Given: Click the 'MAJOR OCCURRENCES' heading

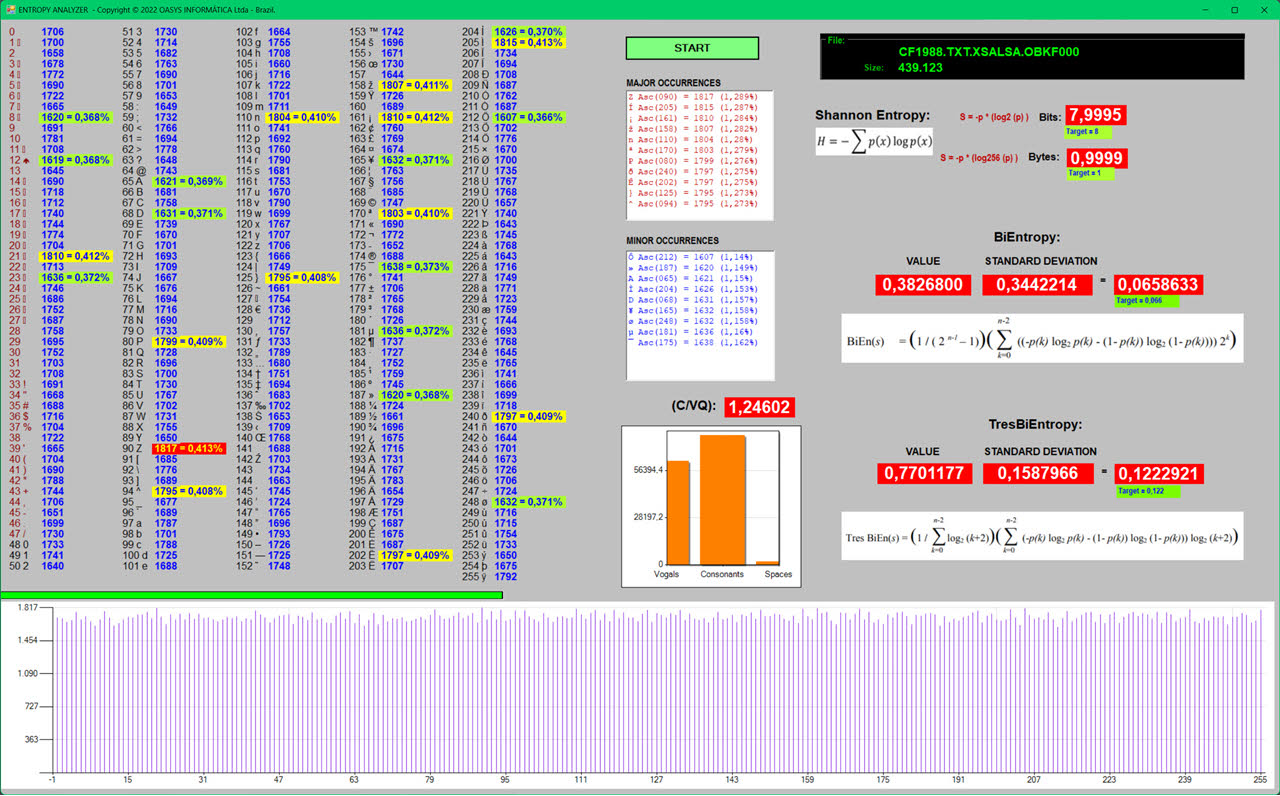Looking at the screenshot, I should point(673,83).
